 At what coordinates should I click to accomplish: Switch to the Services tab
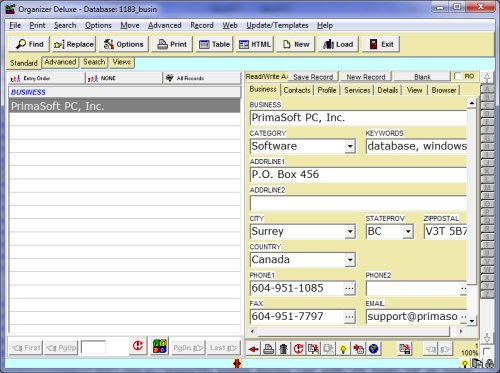(x=357, y=90)
